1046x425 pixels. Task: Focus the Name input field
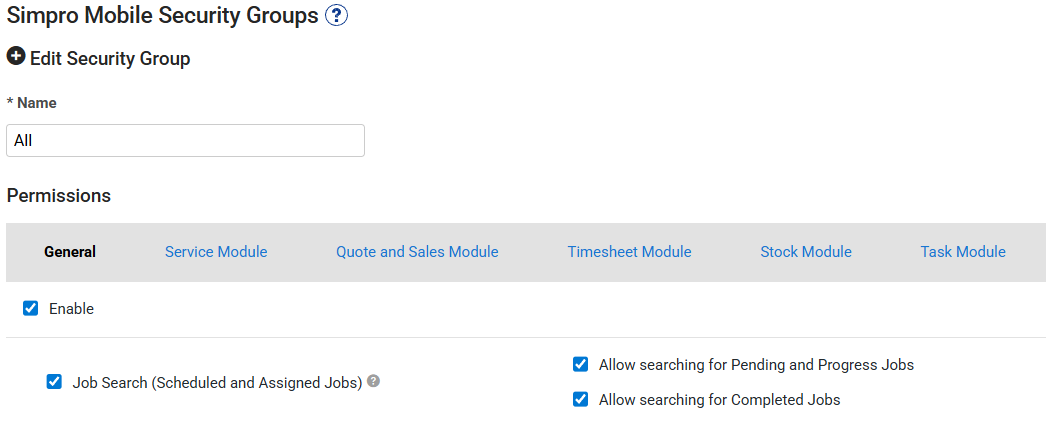[x=185, y=141]
